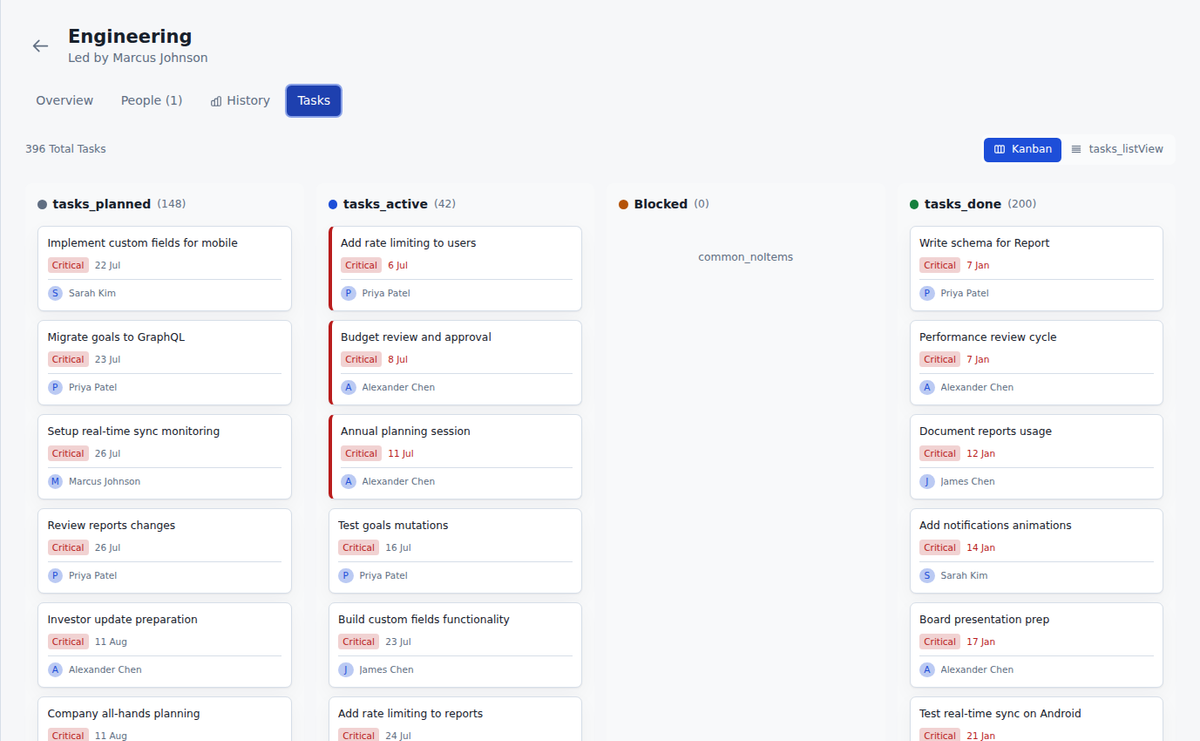Screen dimensions: 1200x741
Task: Click Alexander Chen avatar on Annual planning session card
Action: (349, 481)
